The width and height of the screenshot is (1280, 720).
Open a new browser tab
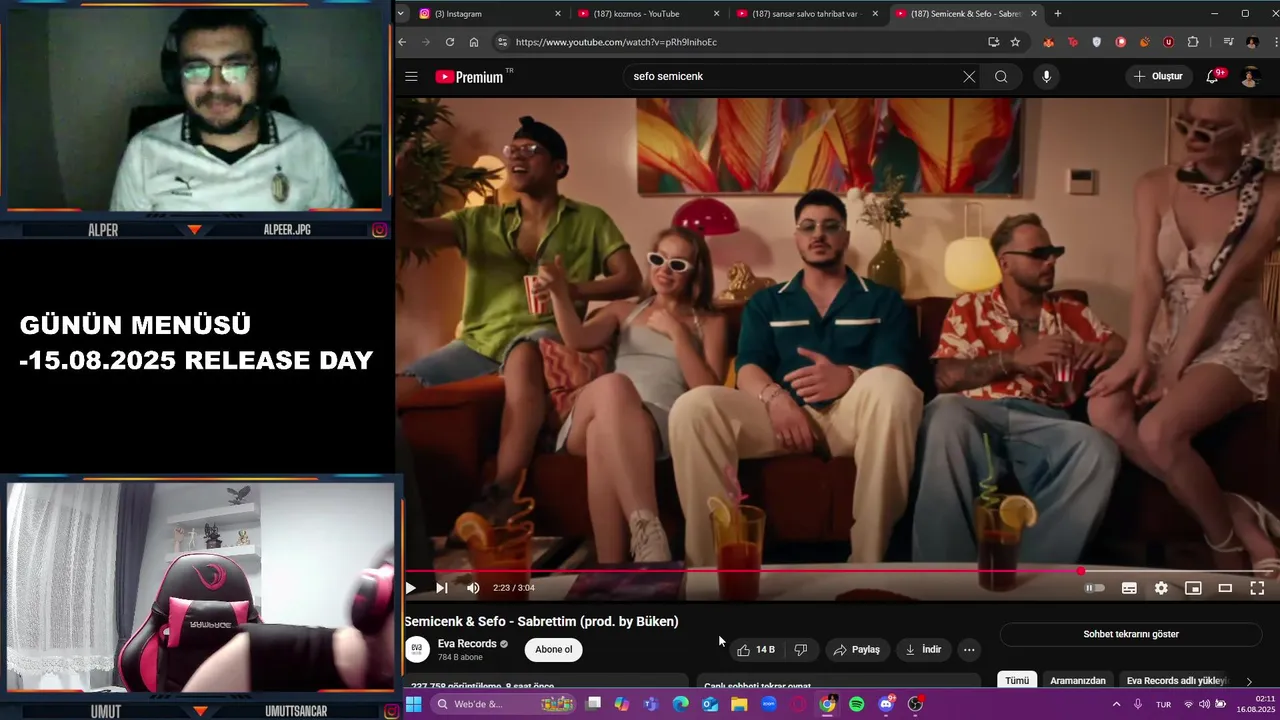[x=1058, y=14]
